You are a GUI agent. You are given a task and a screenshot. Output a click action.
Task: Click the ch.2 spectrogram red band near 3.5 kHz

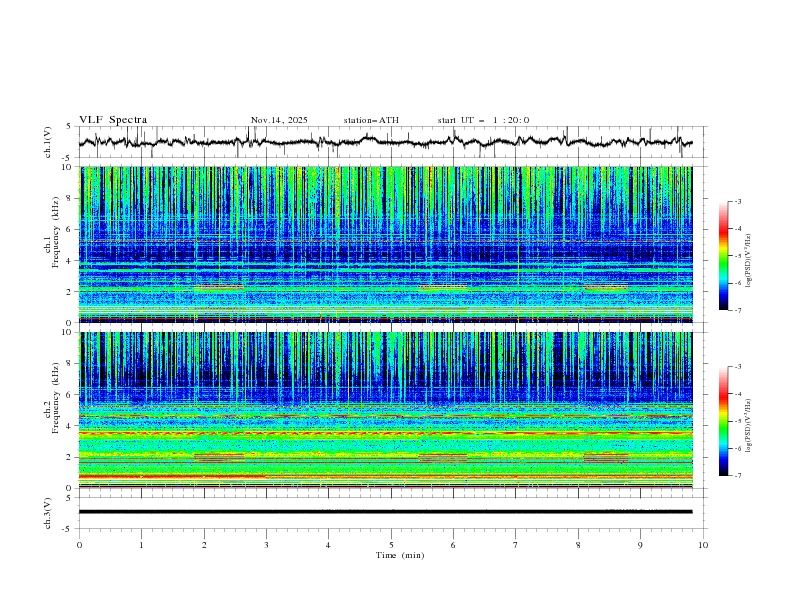[385, 433]
